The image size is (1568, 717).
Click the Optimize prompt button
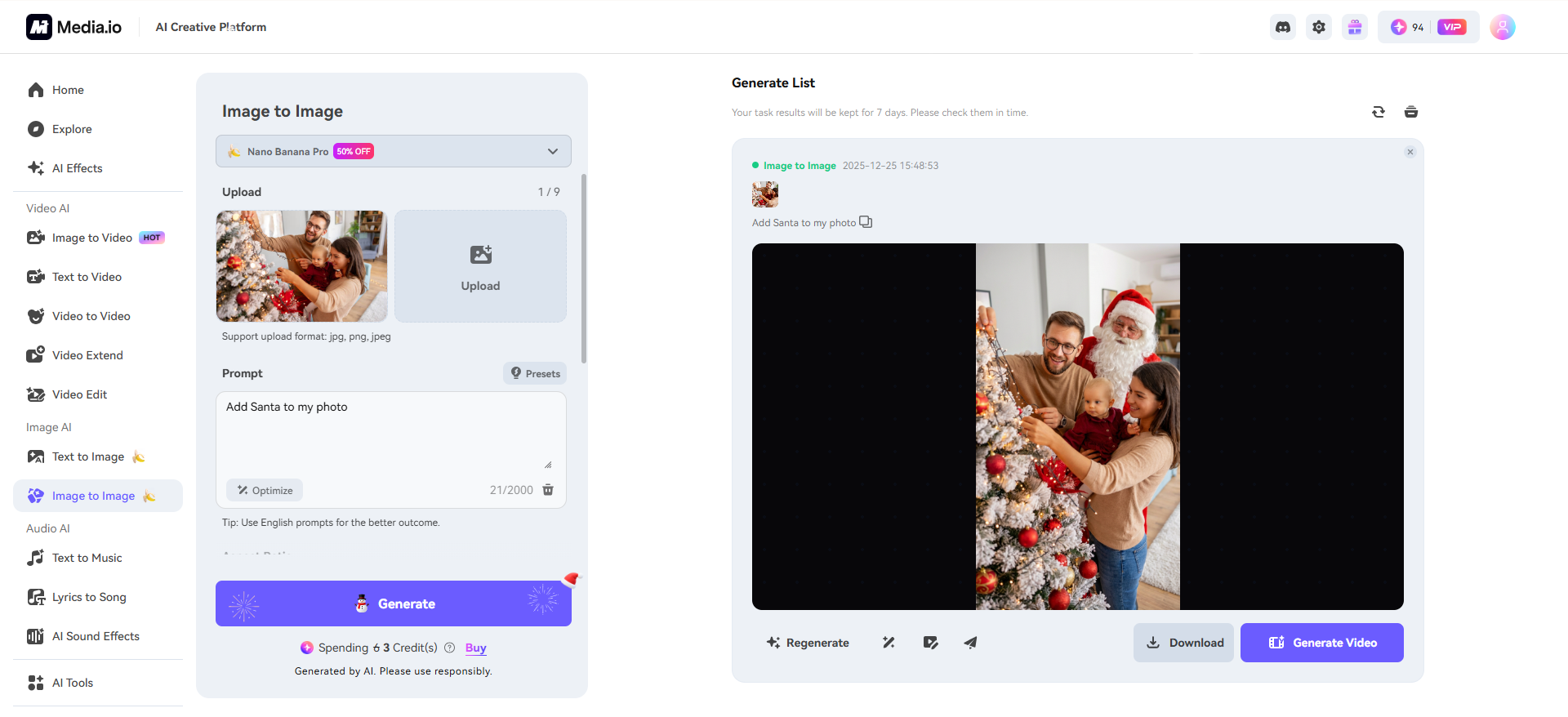pos(265,490)
